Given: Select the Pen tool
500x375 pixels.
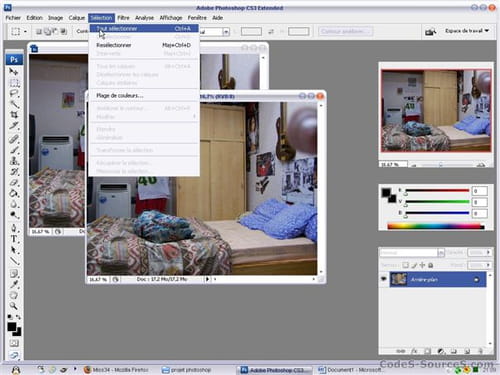Looking at the screenshot, I should coord(14,228).
